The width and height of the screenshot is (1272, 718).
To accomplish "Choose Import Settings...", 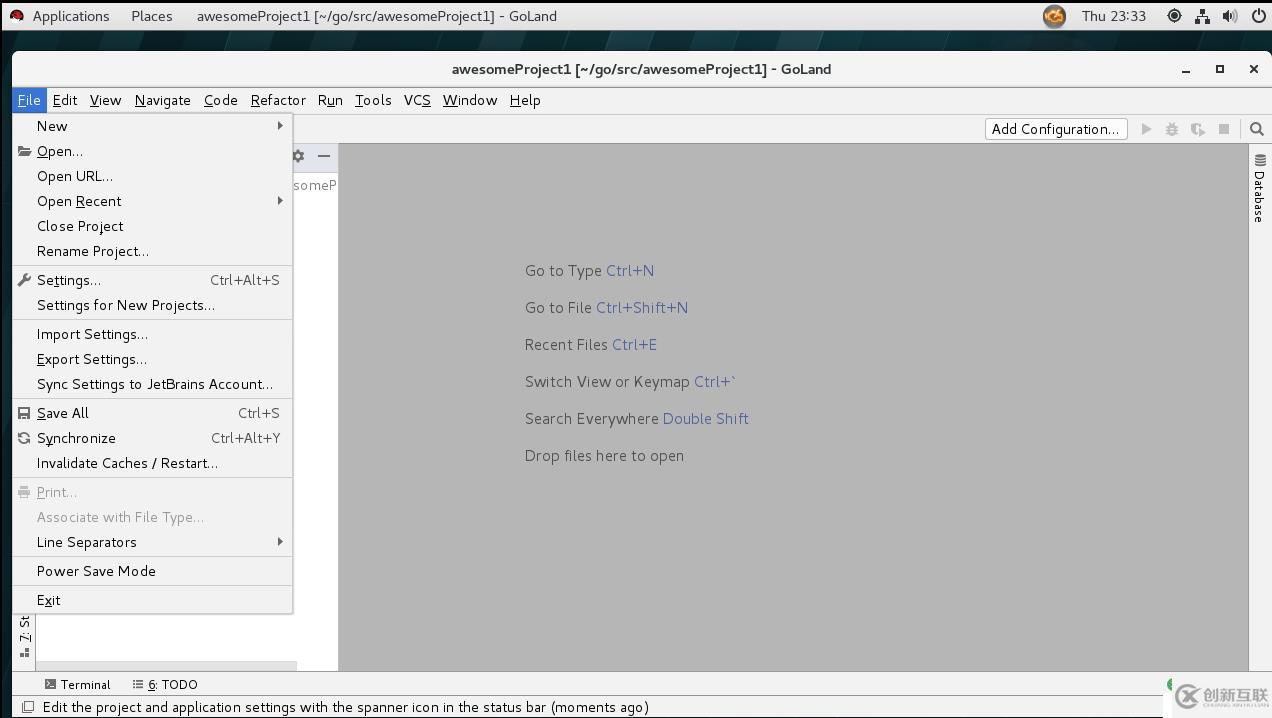I will pyautogui.click(x=153, y=334).
